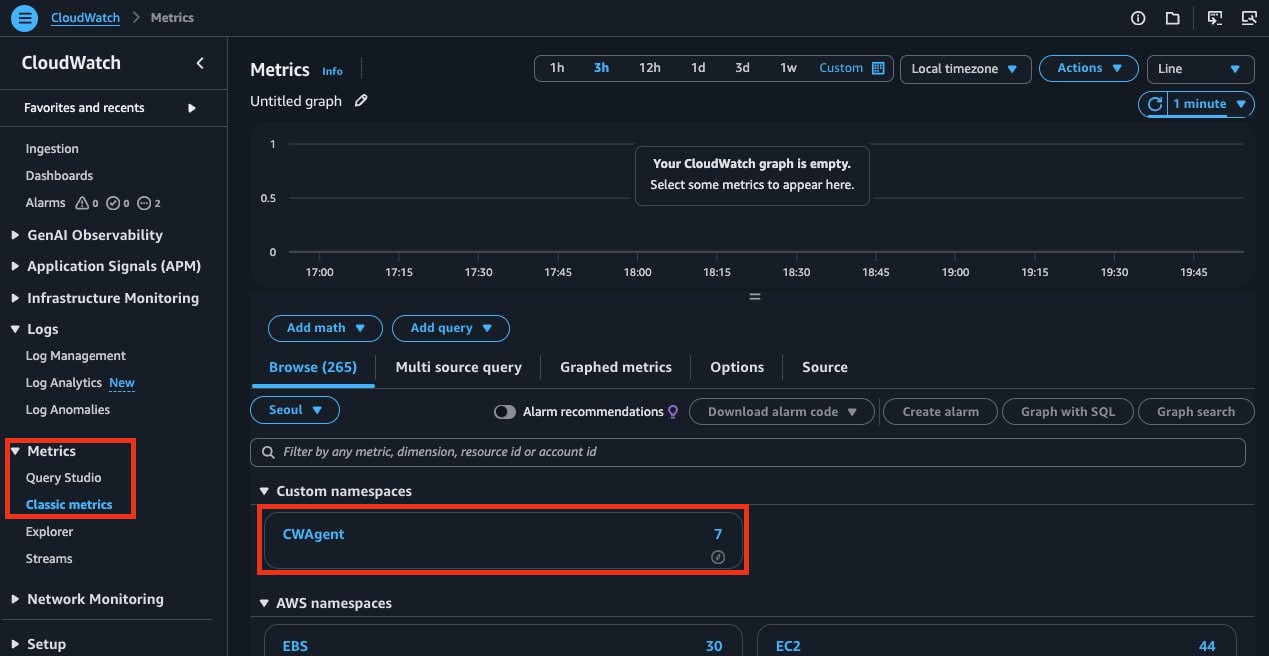
Task: Edit the Untitled graph name pencil icon
Action: [361, 101]
